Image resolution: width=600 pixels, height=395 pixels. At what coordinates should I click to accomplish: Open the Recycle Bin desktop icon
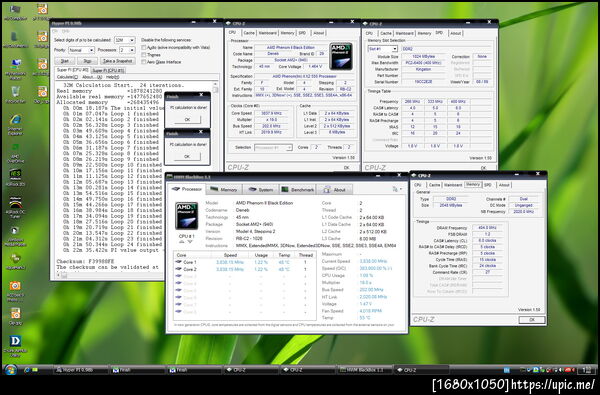point(15,94)
